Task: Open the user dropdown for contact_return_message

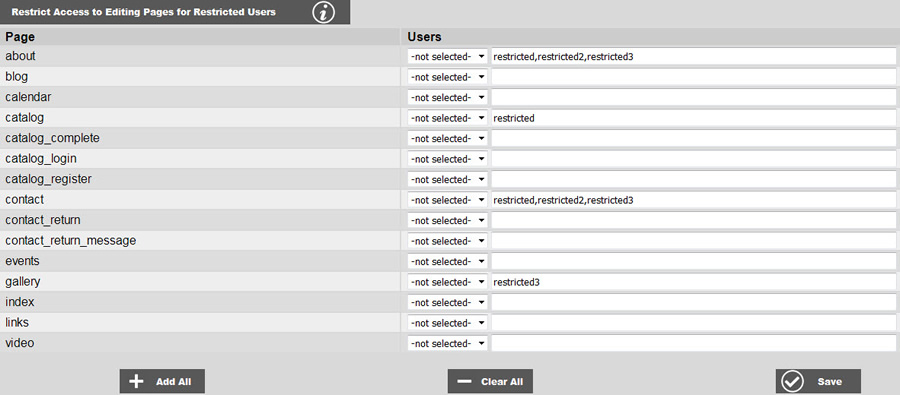Action: [x=448, y=241]
